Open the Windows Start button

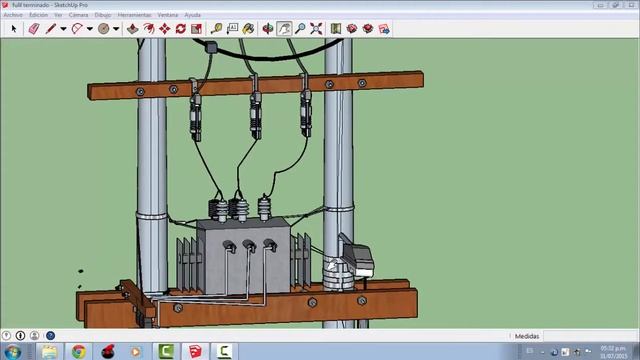(x=13, y=351)
